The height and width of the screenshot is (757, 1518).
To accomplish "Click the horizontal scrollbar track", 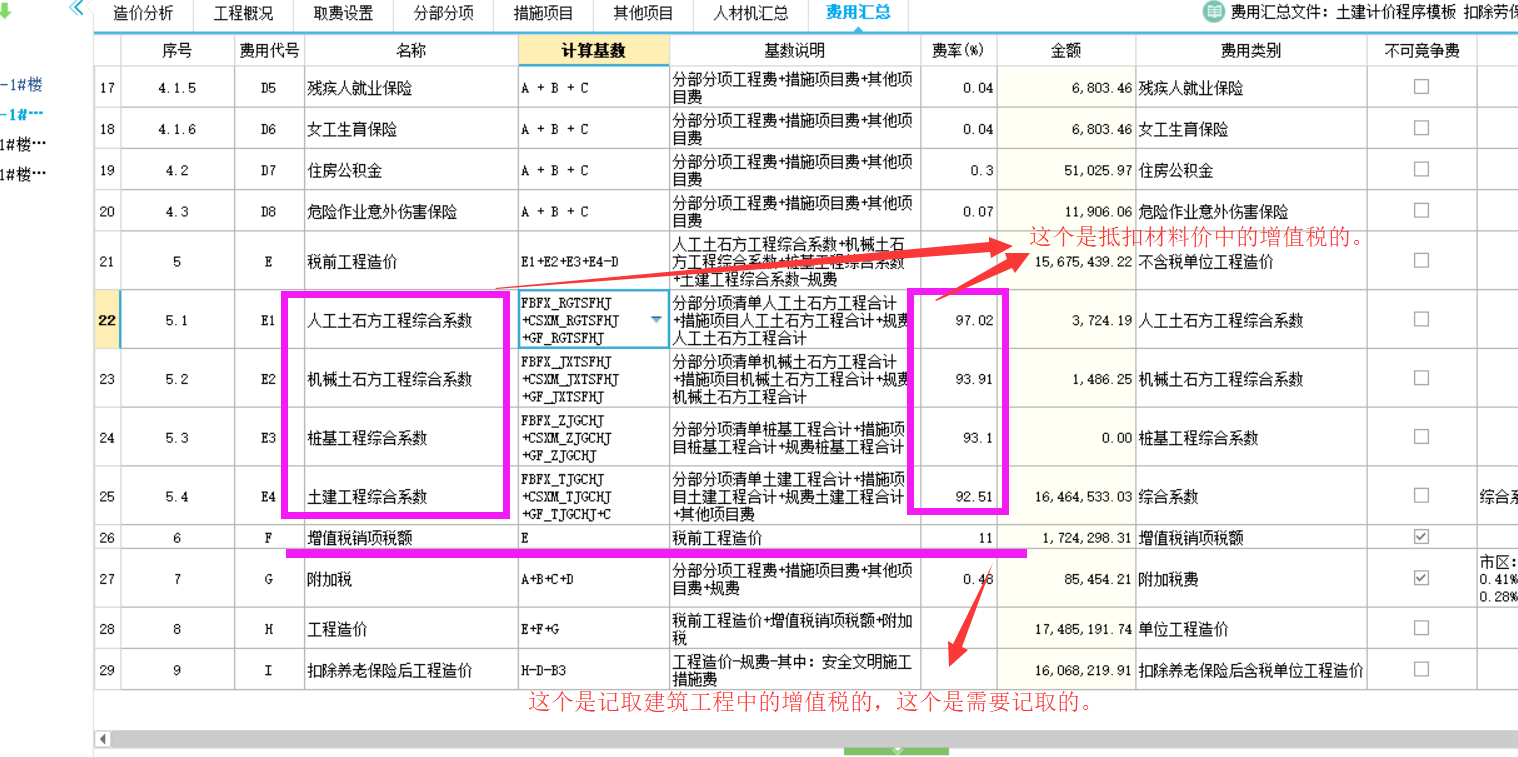I will point(814,739).
